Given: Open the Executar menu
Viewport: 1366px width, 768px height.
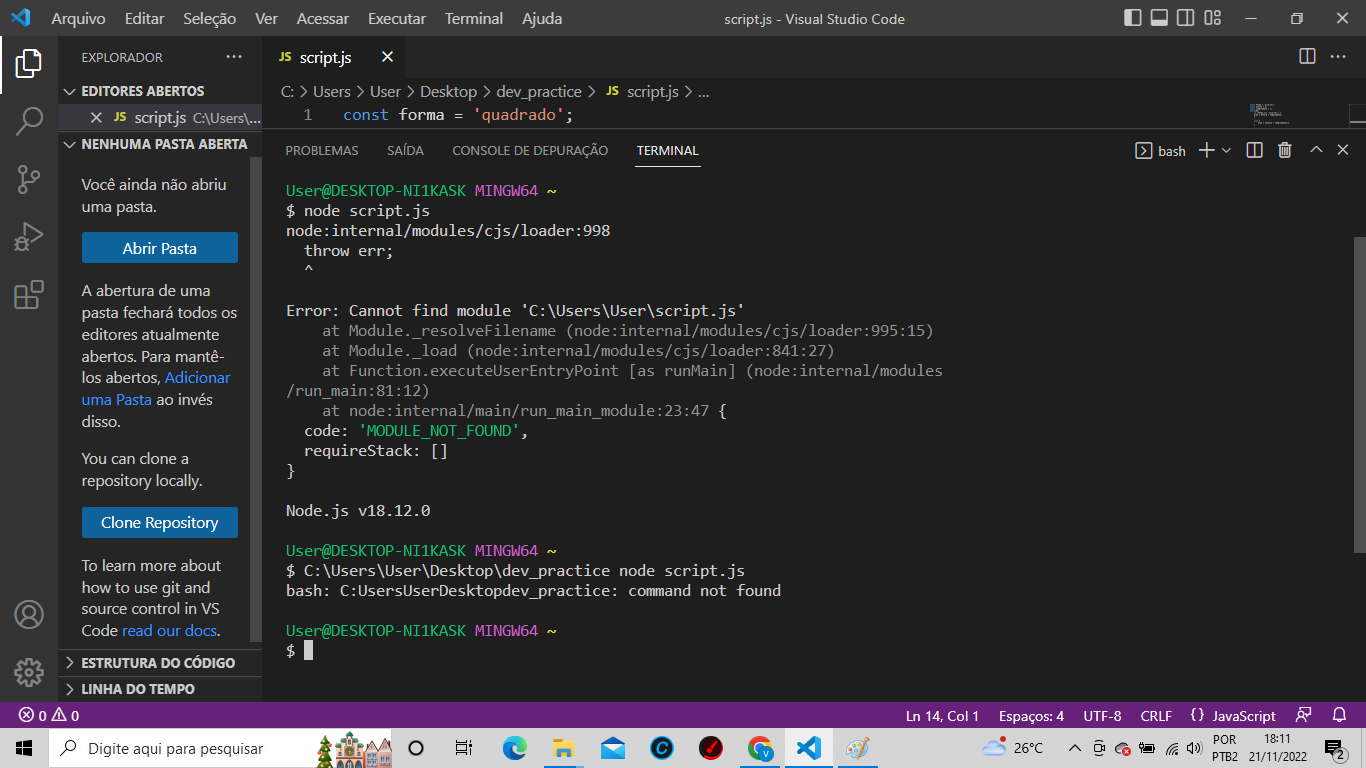Looking at the screenshot, I should [397, 18].
